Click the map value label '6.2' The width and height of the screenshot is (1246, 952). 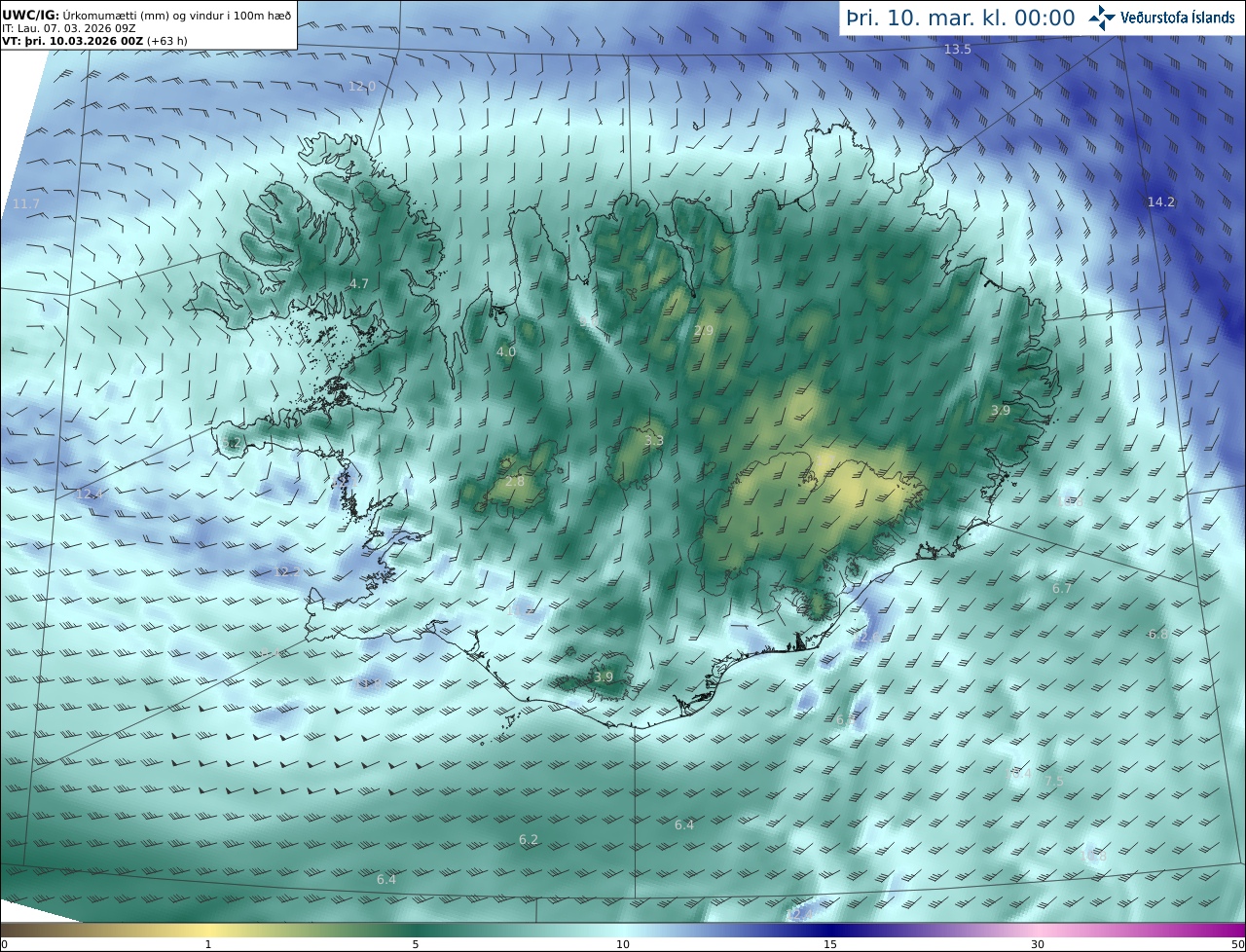529,839
